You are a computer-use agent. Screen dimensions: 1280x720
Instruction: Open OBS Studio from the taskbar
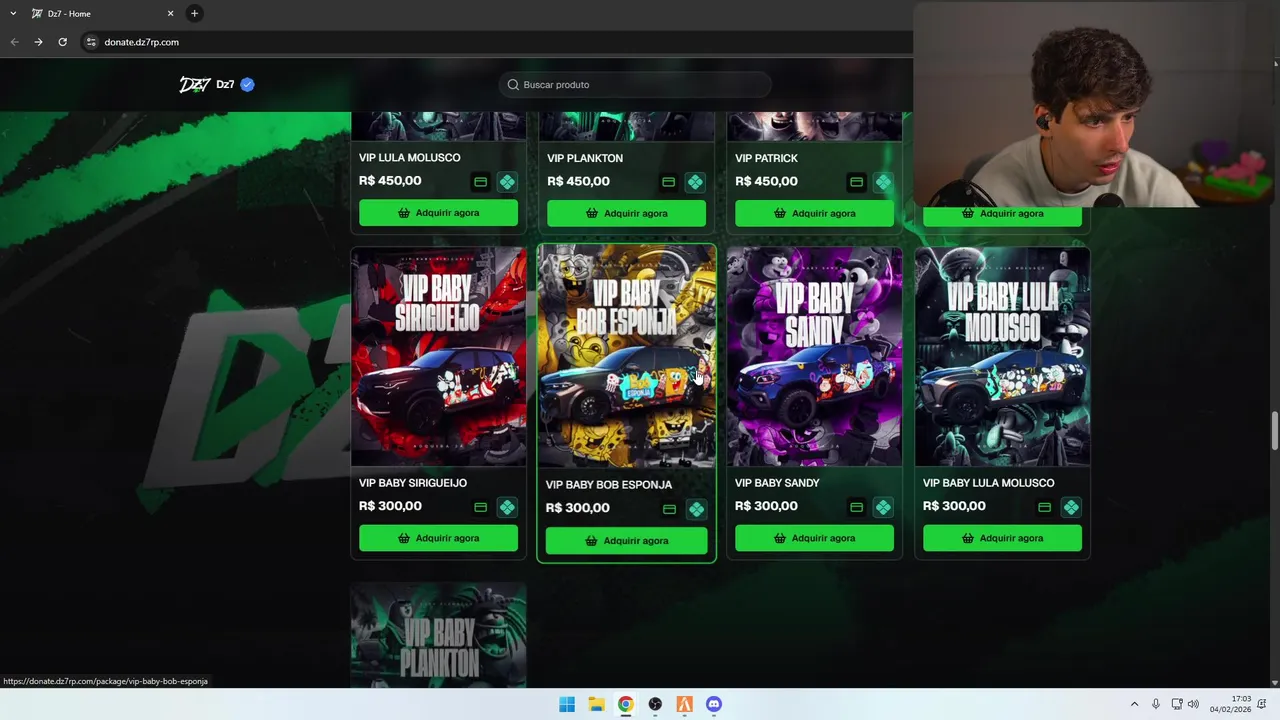coord(655,704)
